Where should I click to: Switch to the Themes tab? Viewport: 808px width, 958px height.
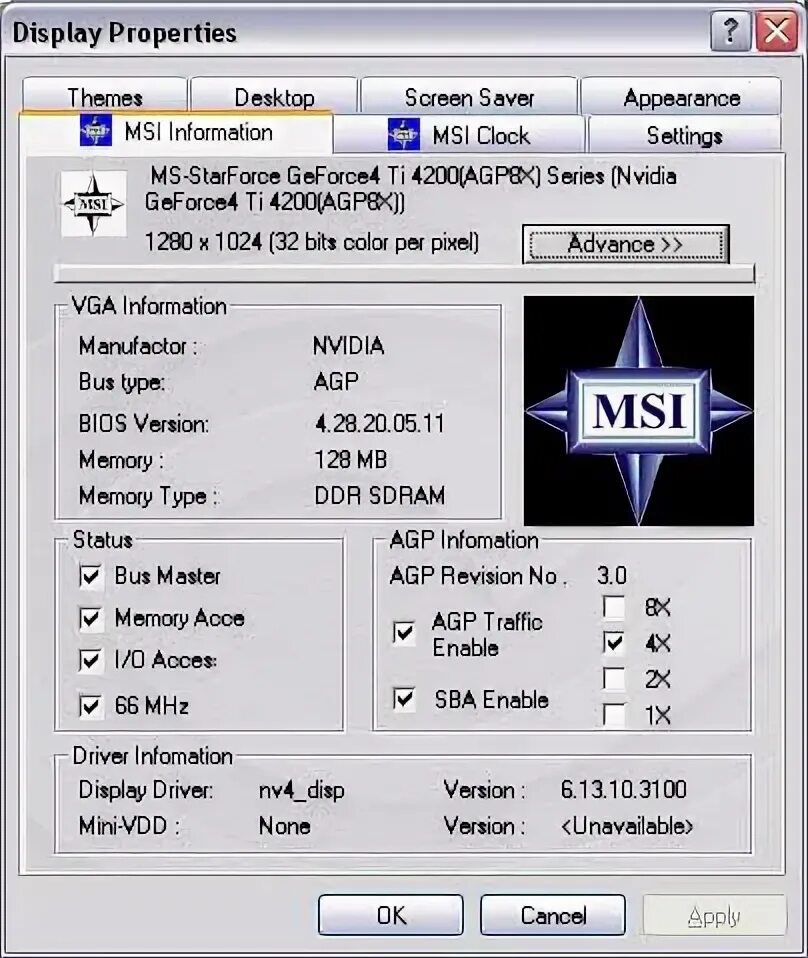105,97
